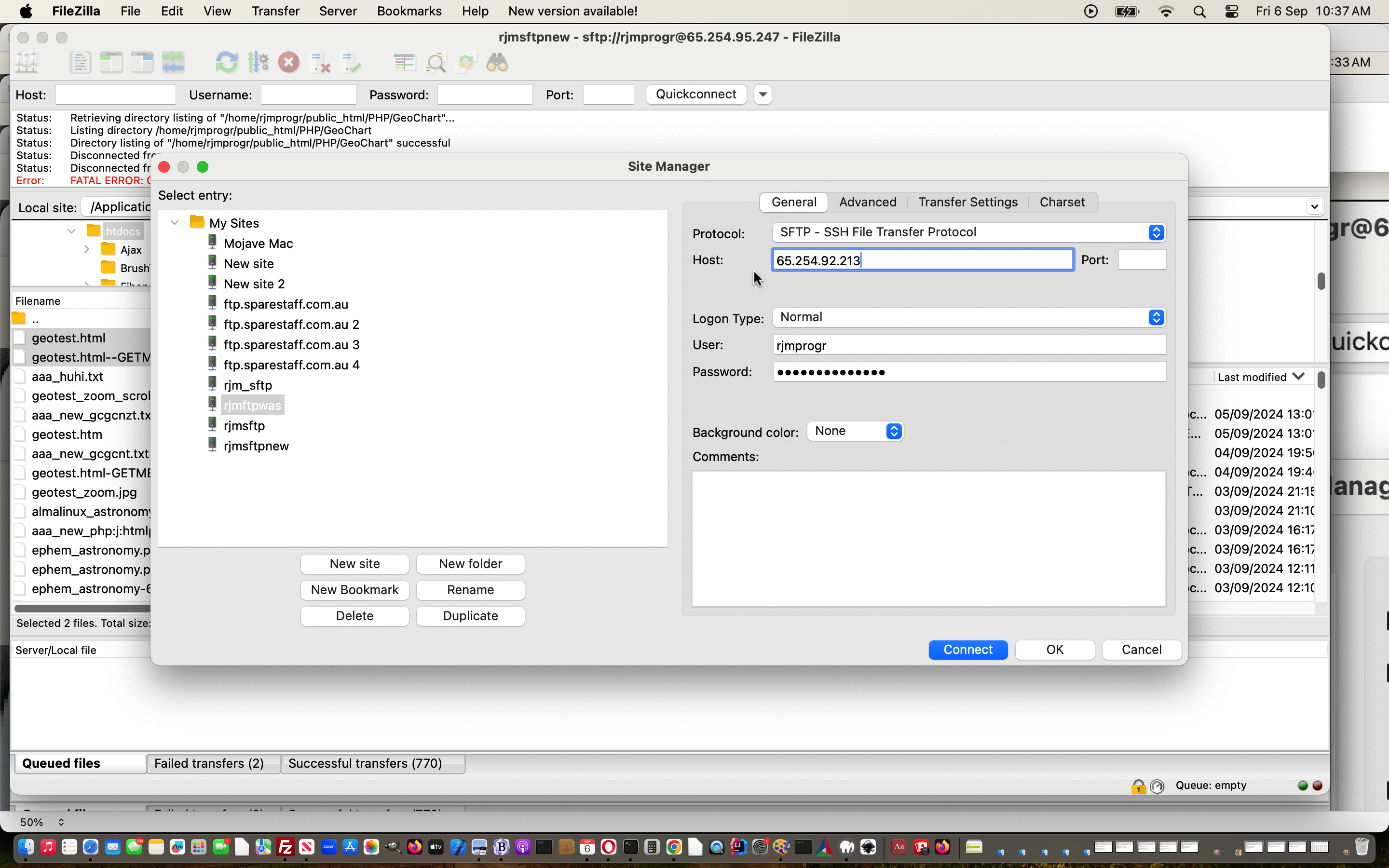Click the Reconnect to last server icon

coord(350,63)
